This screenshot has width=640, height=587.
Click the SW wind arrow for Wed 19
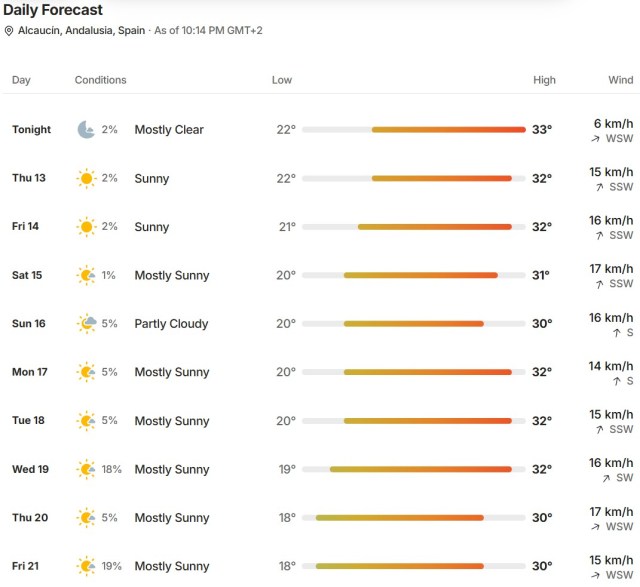(606, 478)
